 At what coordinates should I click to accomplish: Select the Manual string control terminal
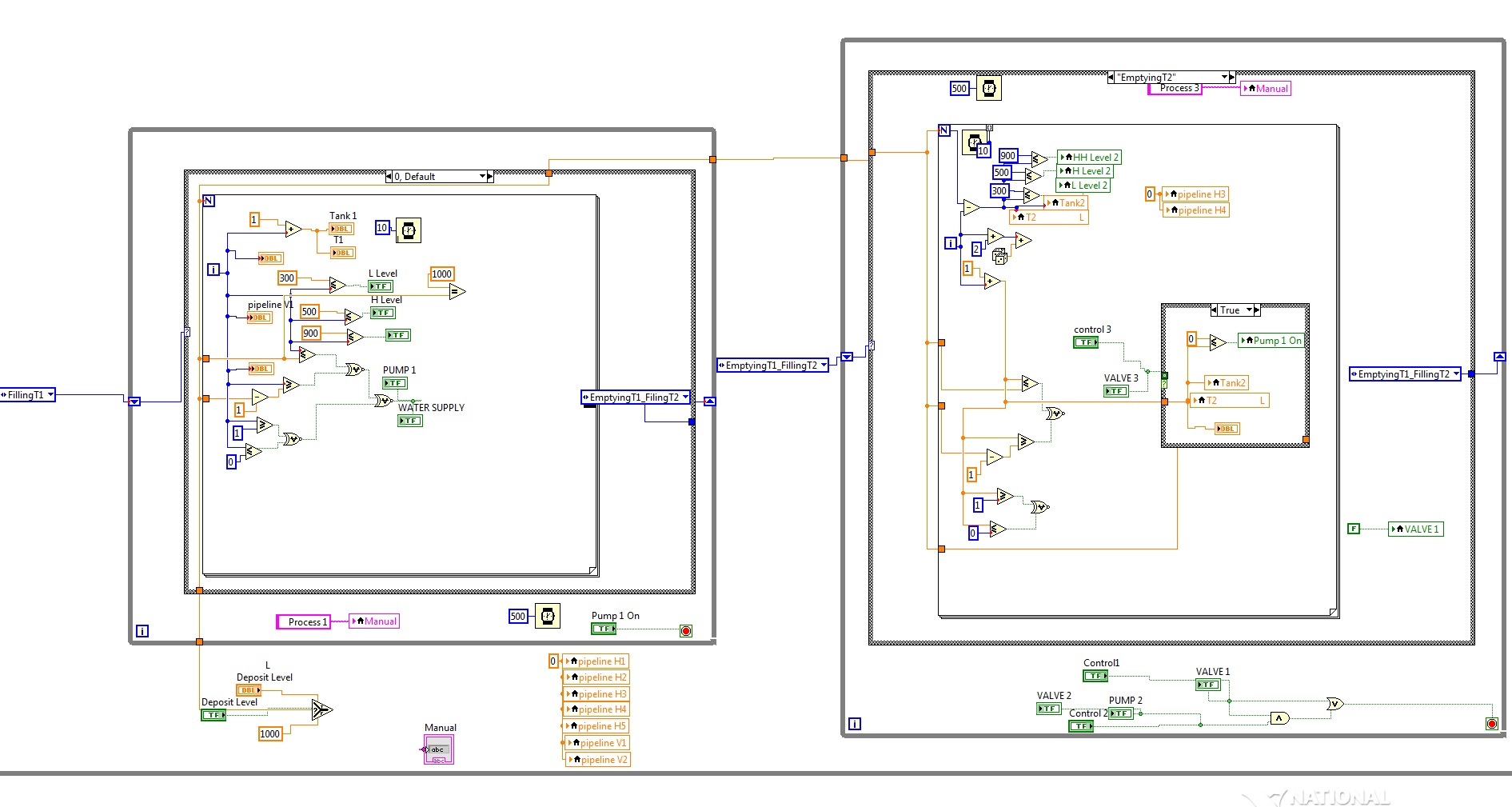coord(439,749)
